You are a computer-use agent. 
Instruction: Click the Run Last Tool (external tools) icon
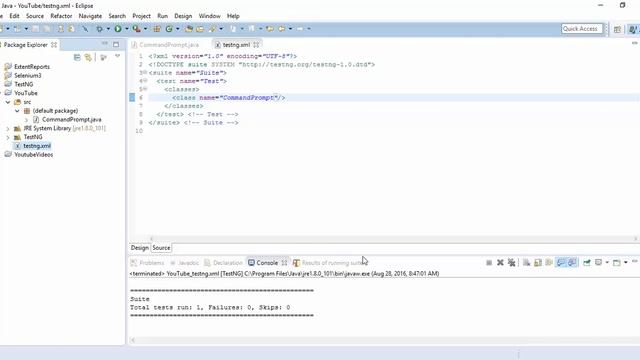click(136, 29)
